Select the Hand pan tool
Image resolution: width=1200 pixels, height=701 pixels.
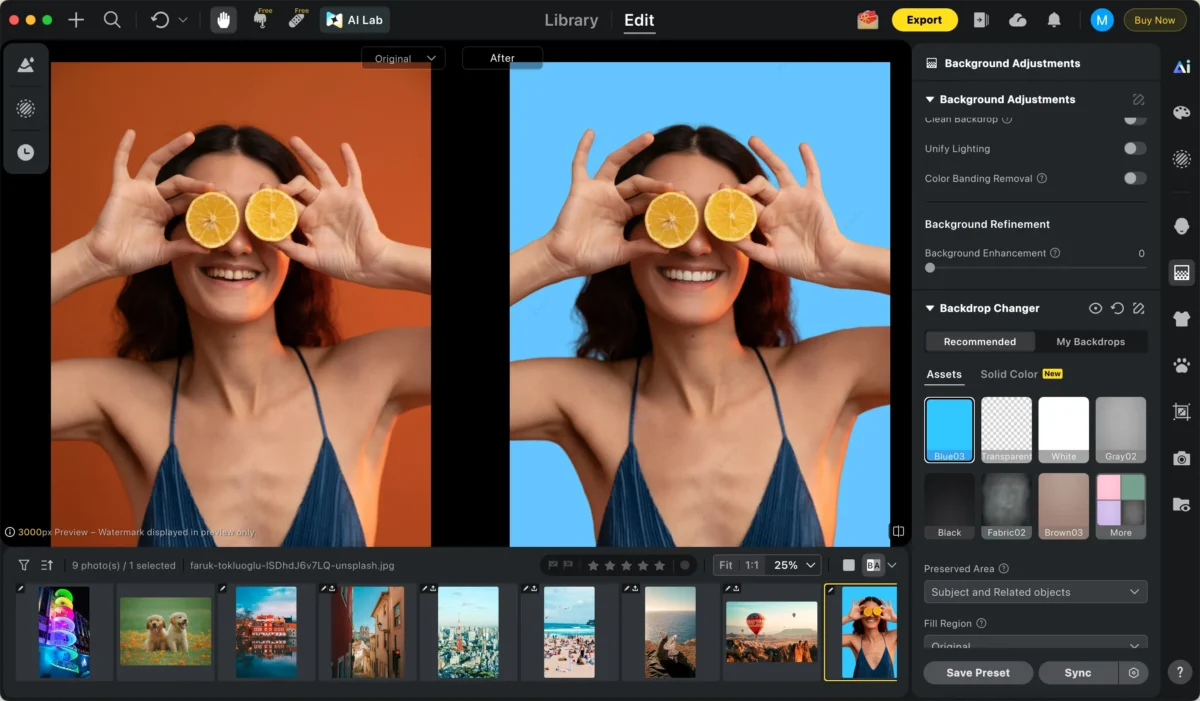(x=223, y=20)
